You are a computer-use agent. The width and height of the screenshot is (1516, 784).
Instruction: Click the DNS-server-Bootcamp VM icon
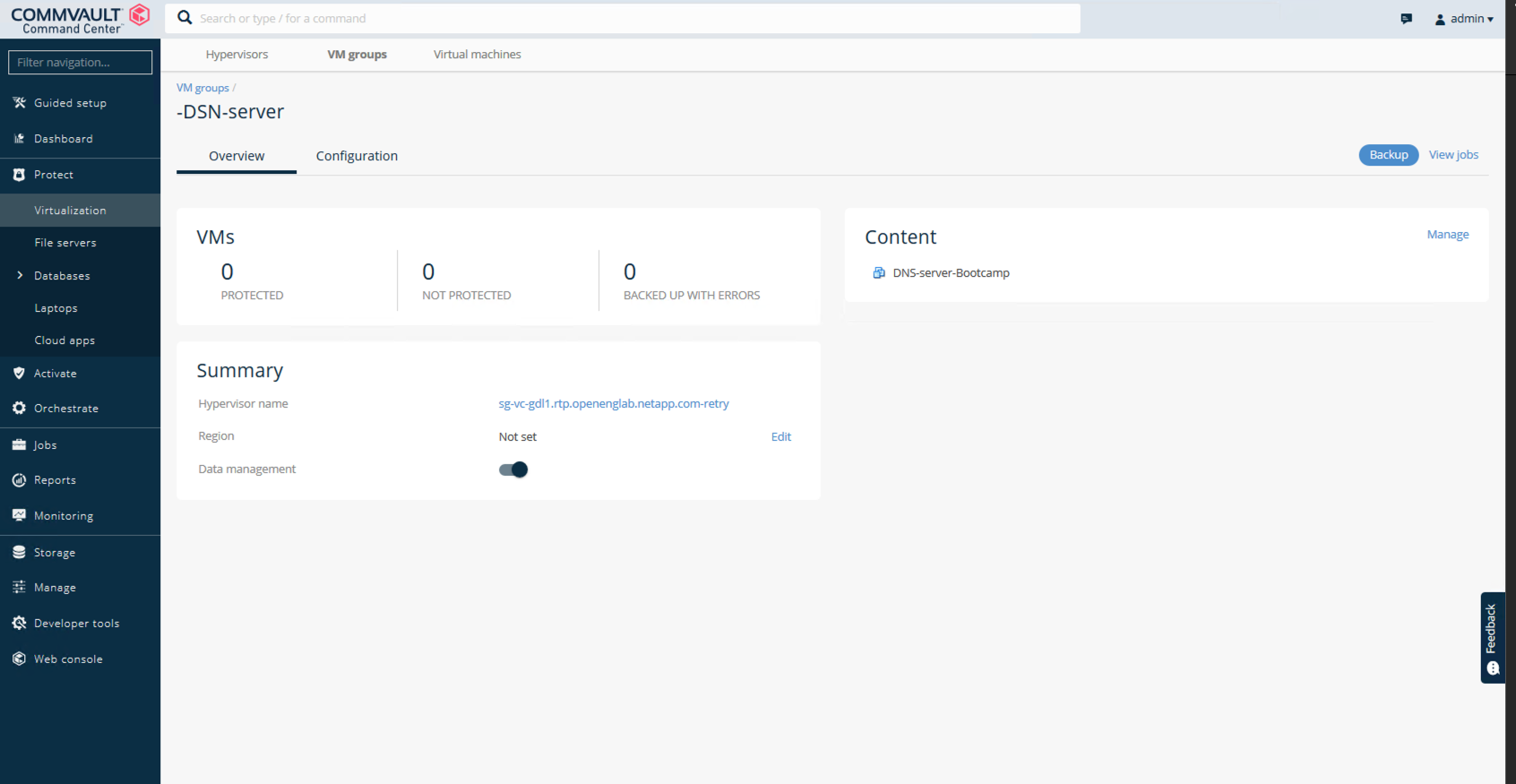click(879, 273)
